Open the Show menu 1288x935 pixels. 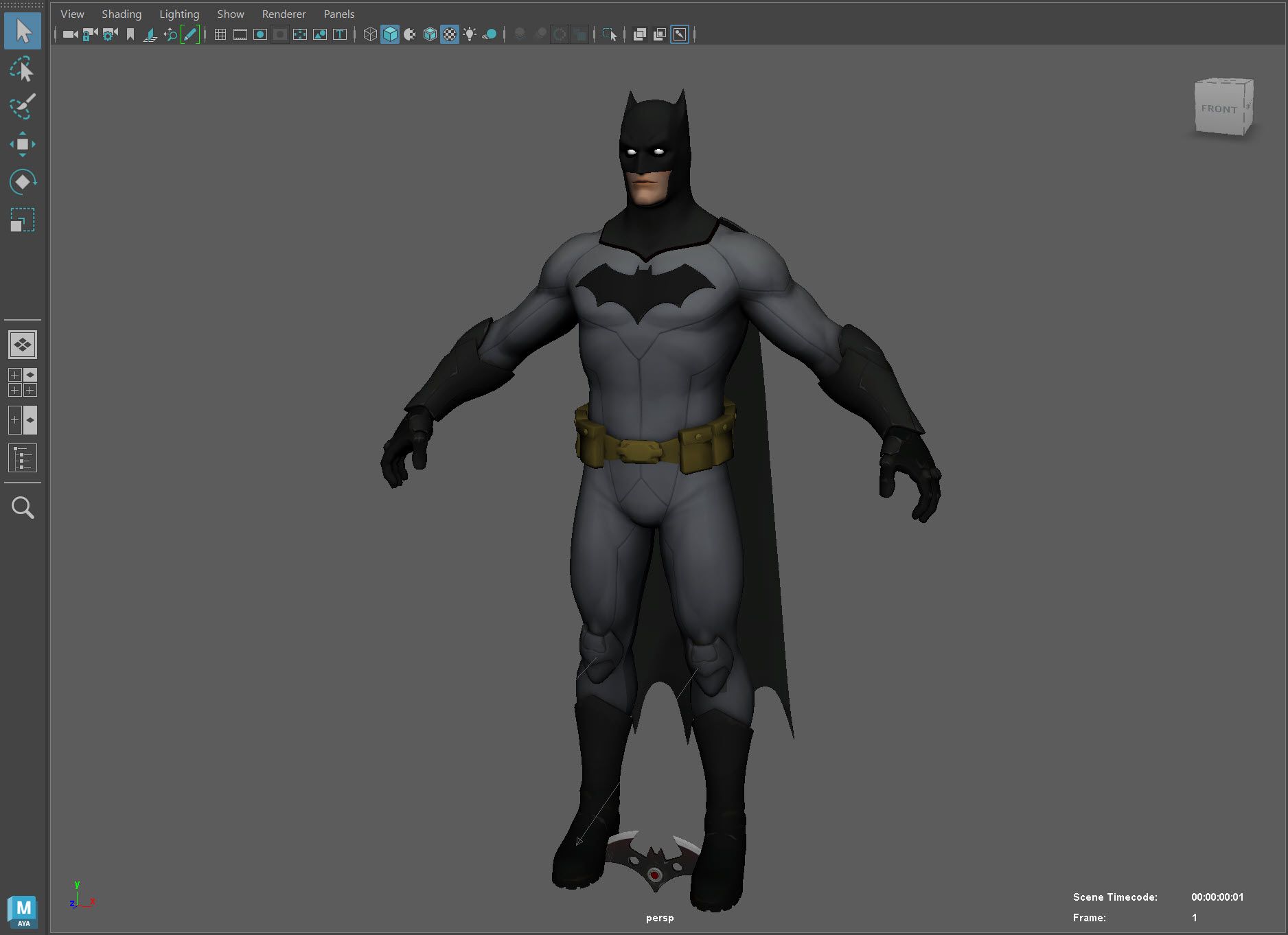[231, 14]
